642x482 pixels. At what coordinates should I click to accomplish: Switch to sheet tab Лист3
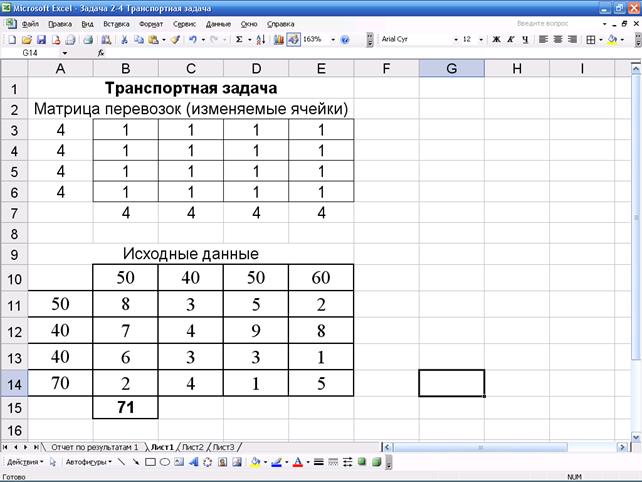[x=224, y=447]
